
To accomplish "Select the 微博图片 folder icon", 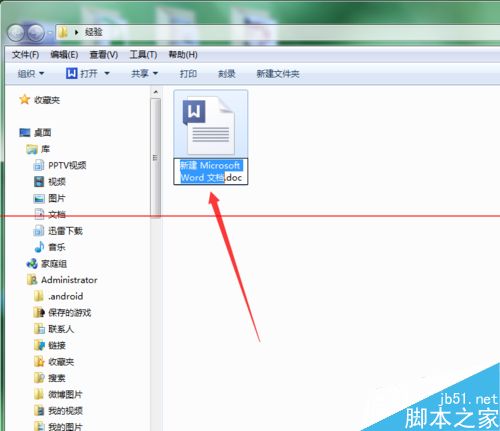I will click(39, 394).
